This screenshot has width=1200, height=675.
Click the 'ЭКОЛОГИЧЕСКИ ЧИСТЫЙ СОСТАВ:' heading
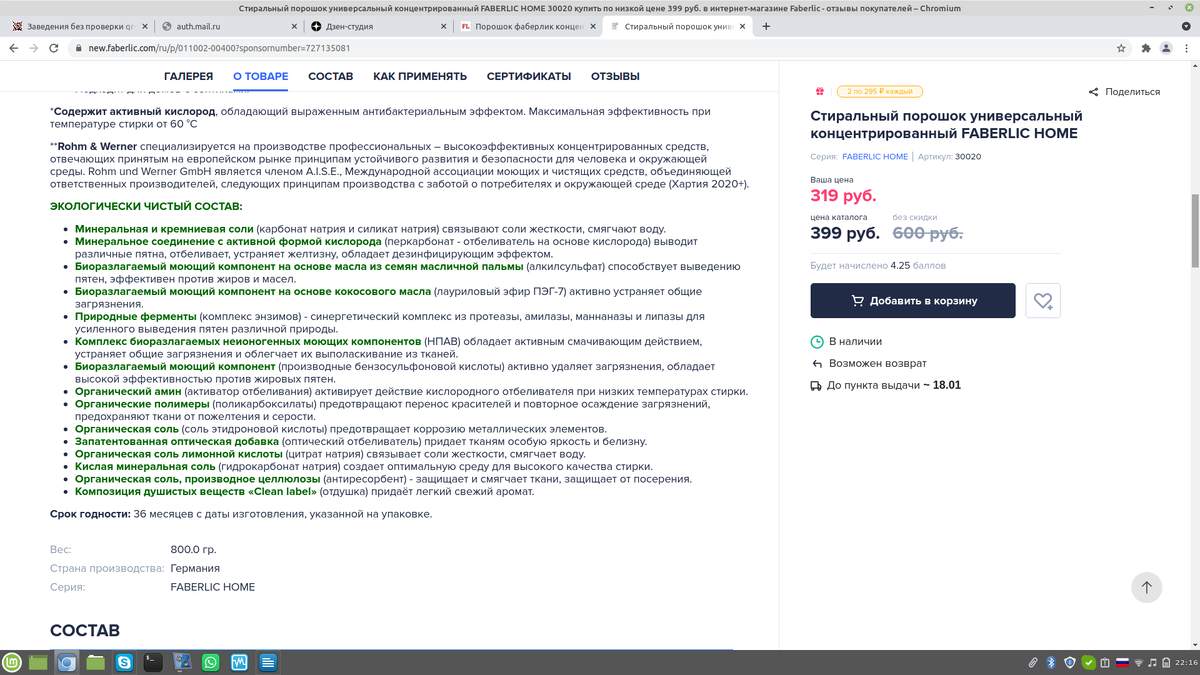(146, 206)
